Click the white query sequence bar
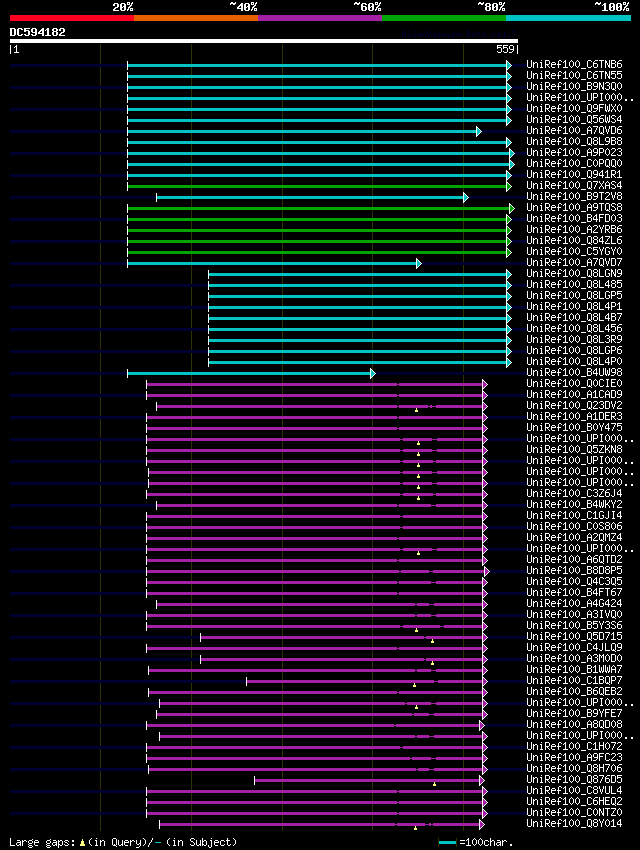 point(263,41)
